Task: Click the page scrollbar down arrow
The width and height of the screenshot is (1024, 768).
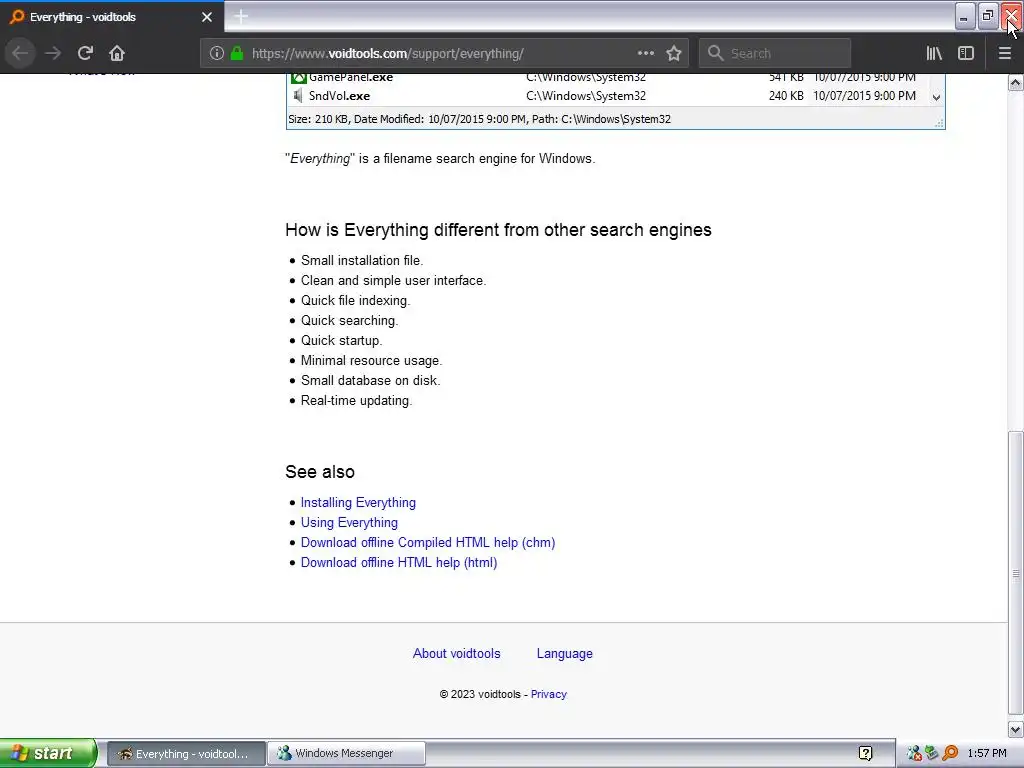Action: [x=1016, y=729]
